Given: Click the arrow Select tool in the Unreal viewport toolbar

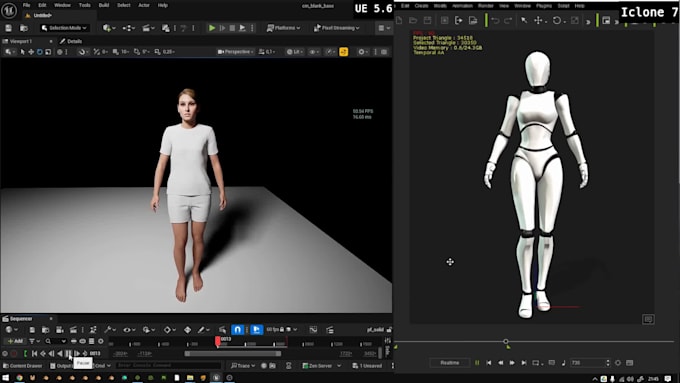Looking at the screenshot, I should tap(23, 52).
